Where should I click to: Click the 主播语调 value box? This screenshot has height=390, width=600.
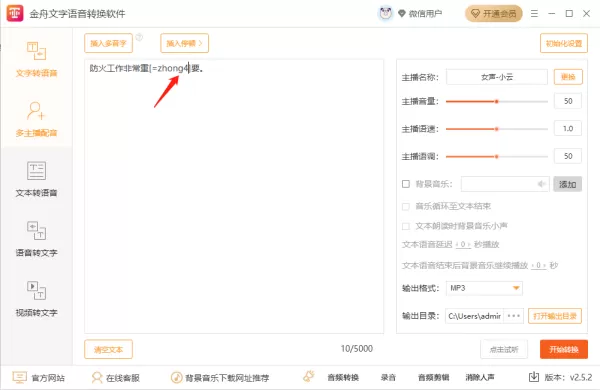point(568,156)
